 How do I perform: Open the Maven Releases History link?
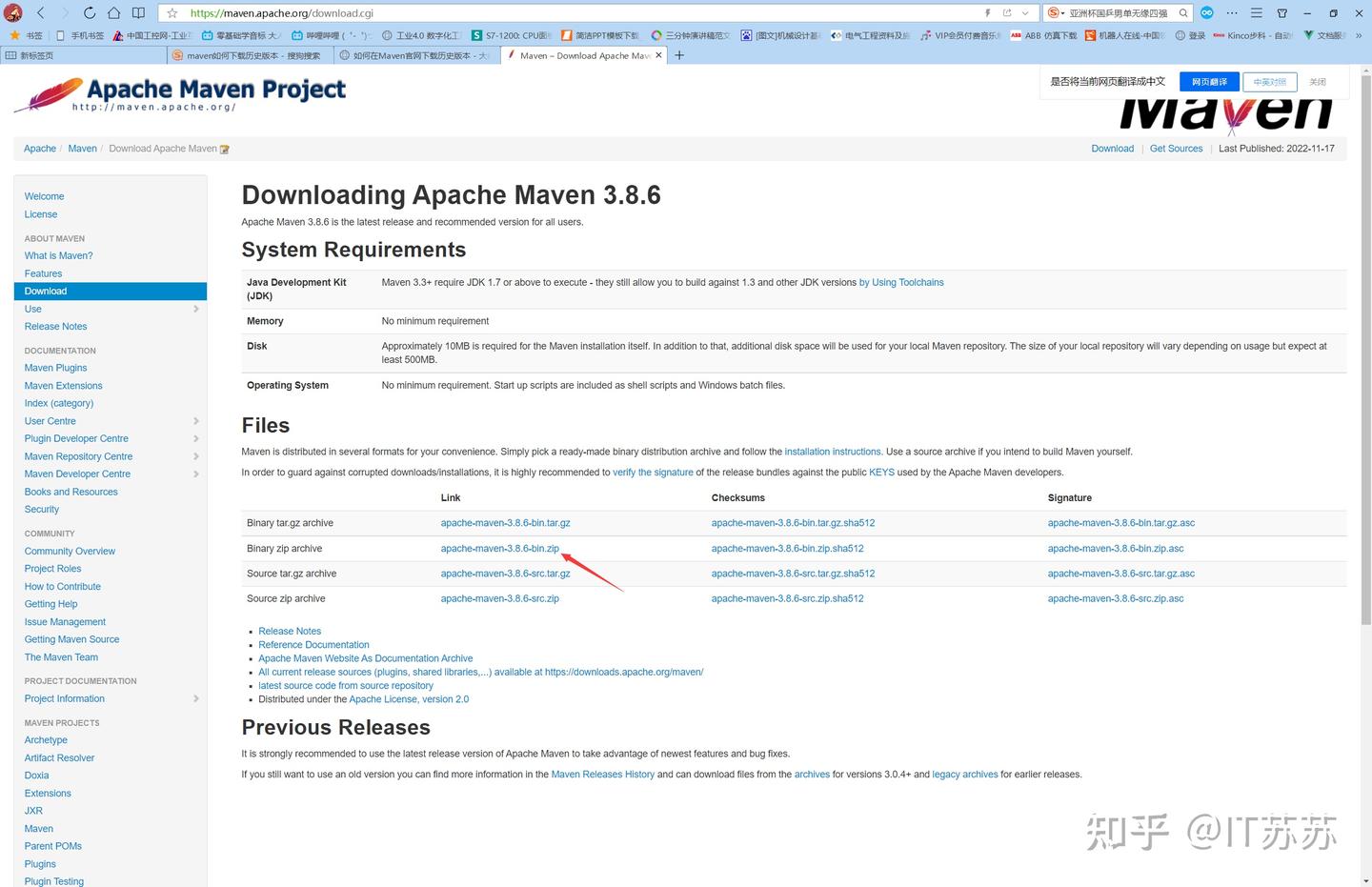click(x=602, y=774)
